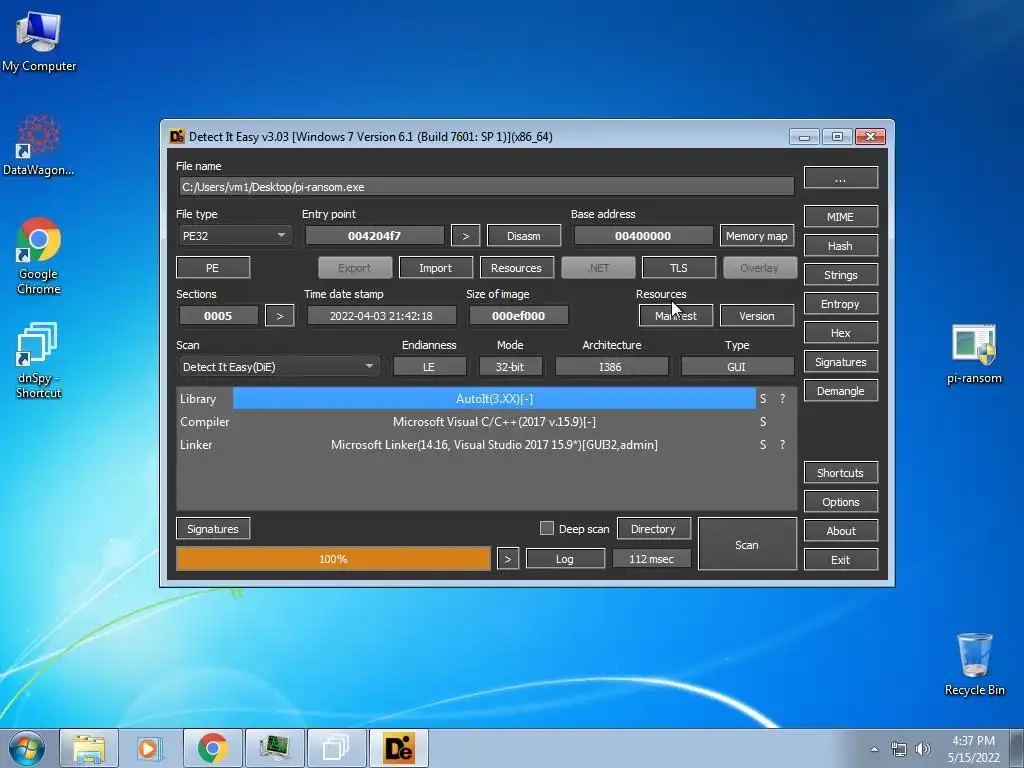Open the Shortcuts settings
The height and width of the screenshot is (768, 1024).
coord(840,473)
